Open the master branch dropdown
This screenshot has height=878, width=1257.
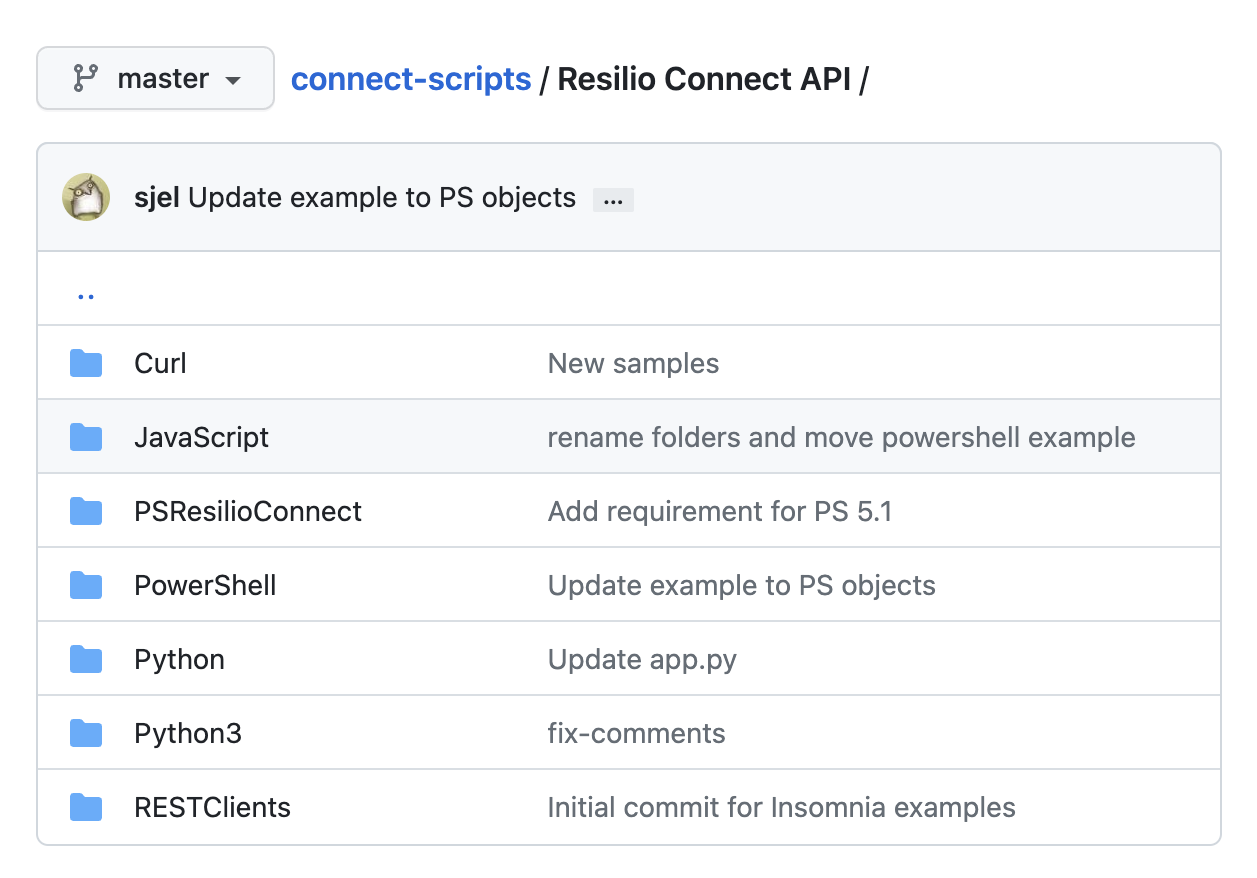[155, 78]
